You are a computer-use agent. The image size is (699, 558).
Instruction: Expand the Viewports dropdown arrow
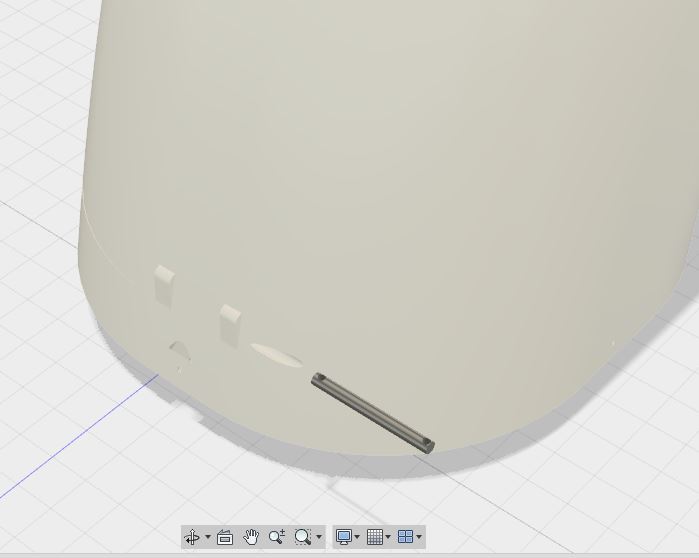[x=419, y=537]
